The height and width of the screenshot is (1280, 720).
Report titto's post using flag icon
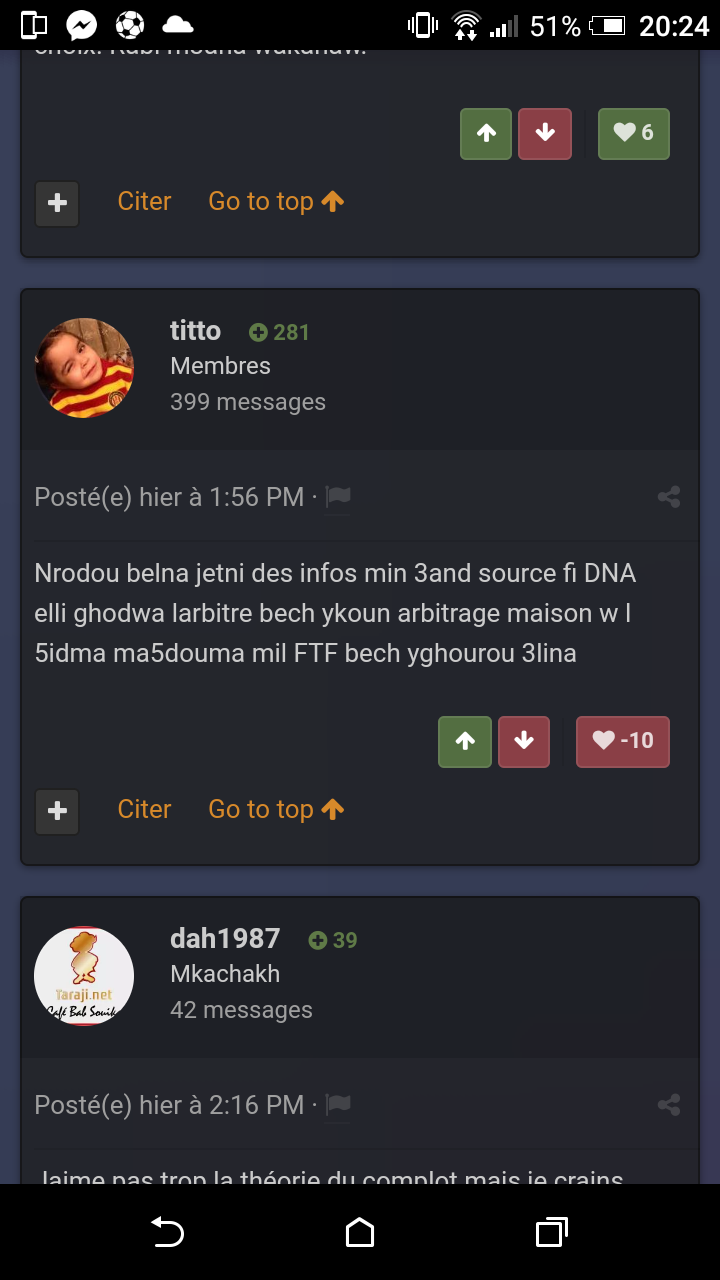pyautogui.click(x=338, y=497)
